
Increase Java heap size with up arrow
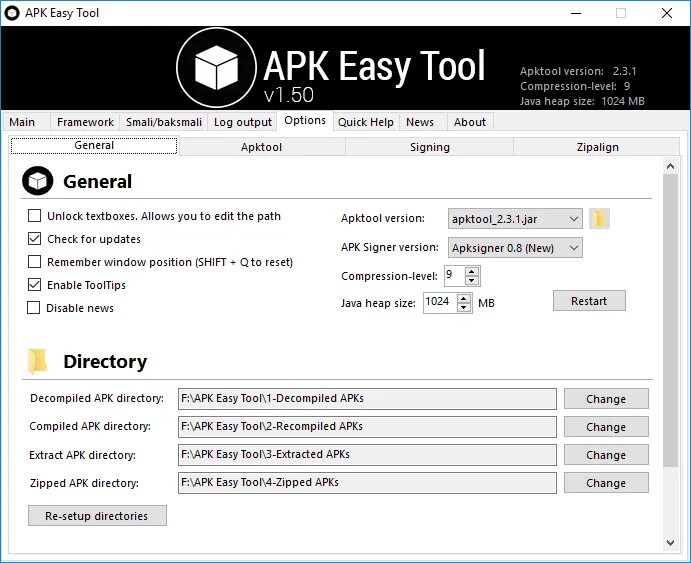(x=464, y=298)
